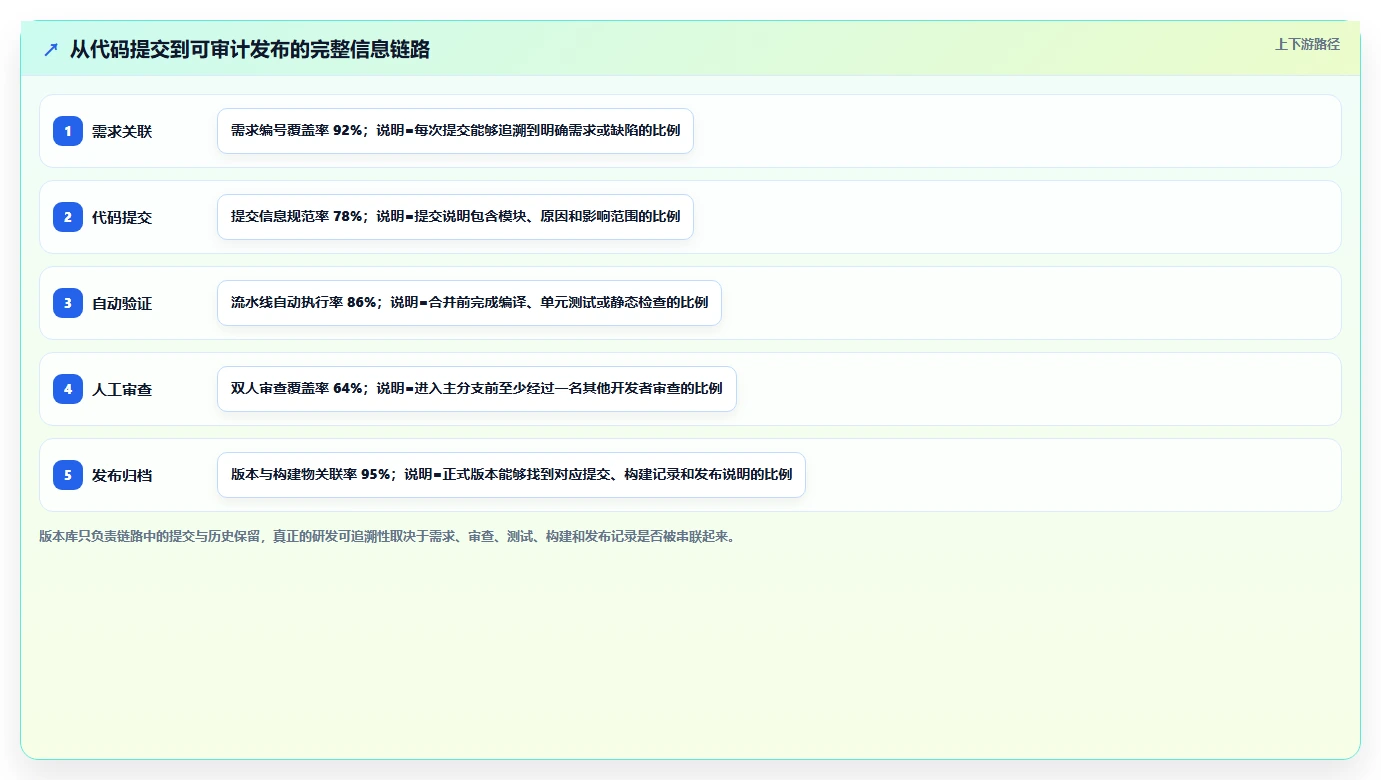Select step number 3 badge
Viewport: 1381px width, 780px height.
pyautogui.click(x=68, y=303)
